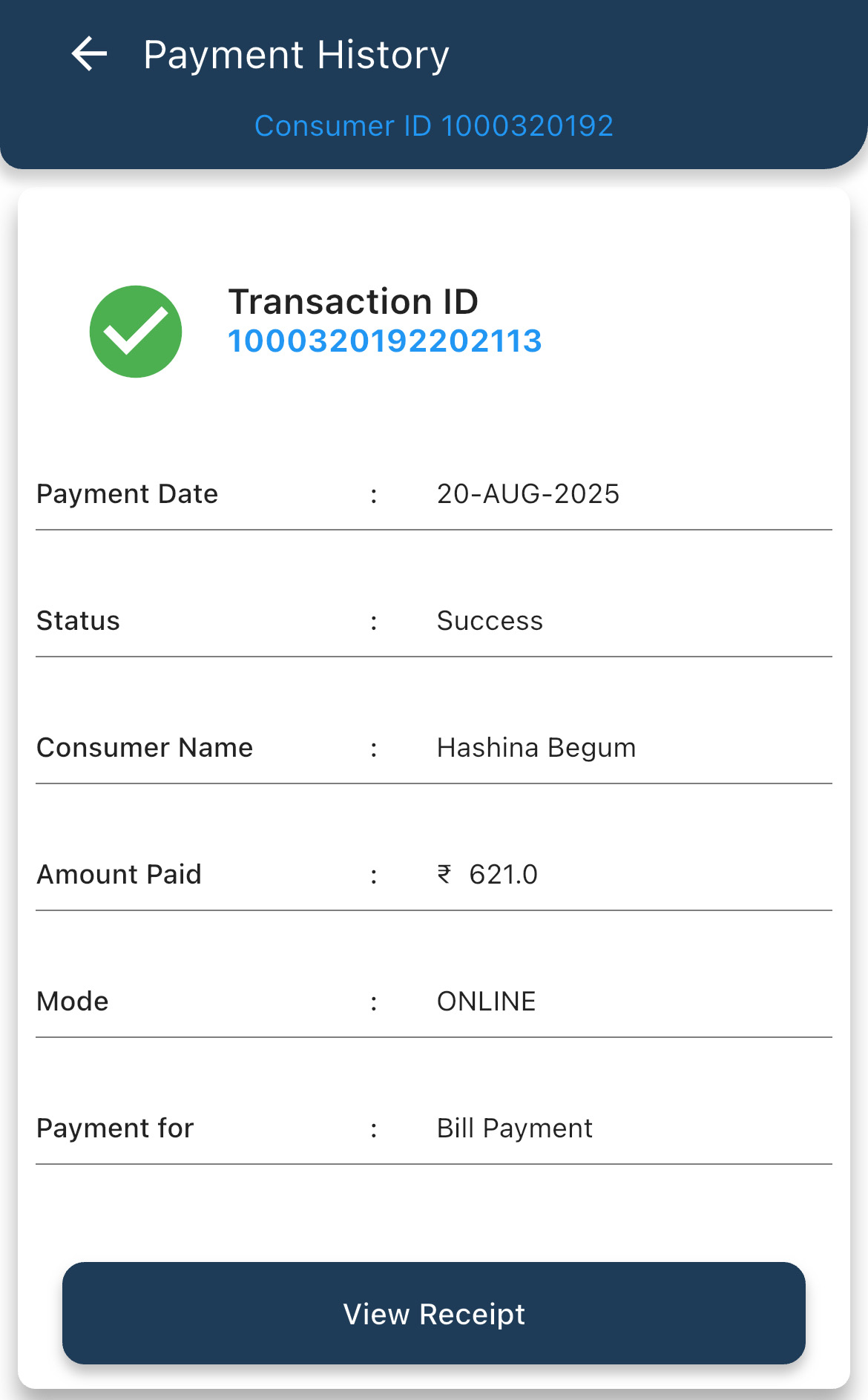This screenshot has width=868, height=1400.
Task: Select the Status label
Action: coord(78,621)
